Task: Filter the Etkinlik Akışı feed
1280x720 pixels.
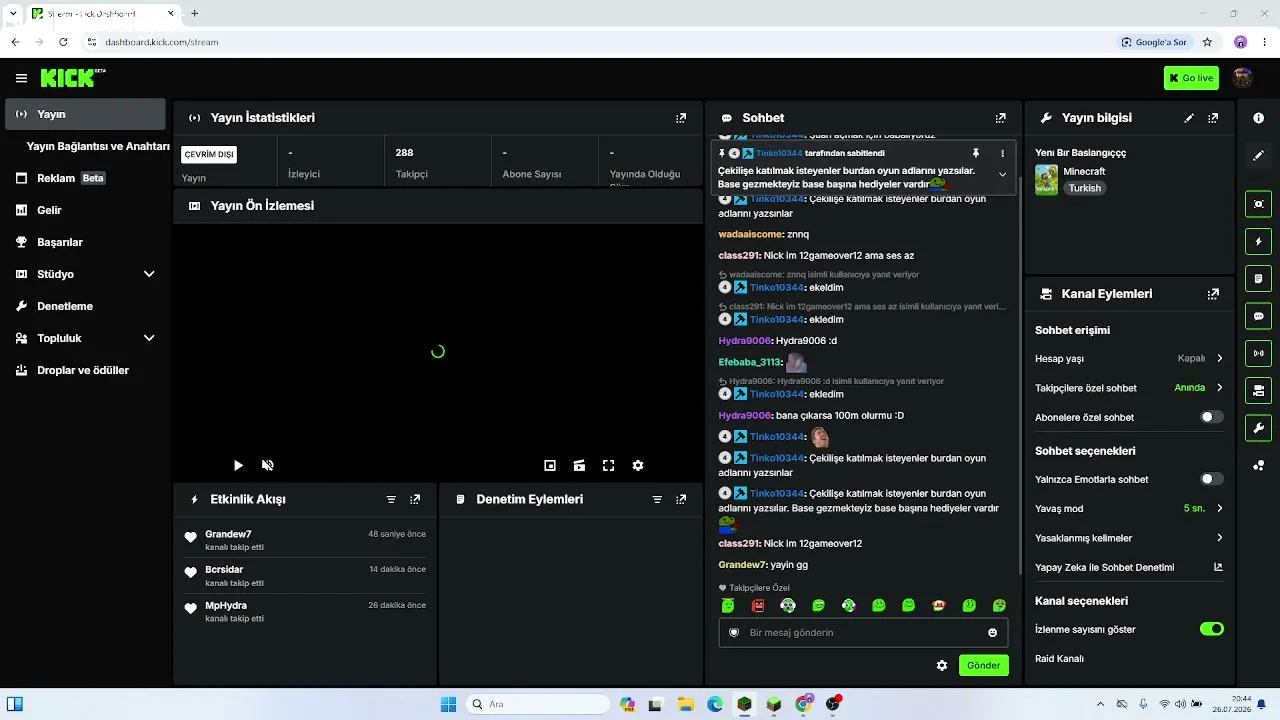Action: (x=391, y=499)
